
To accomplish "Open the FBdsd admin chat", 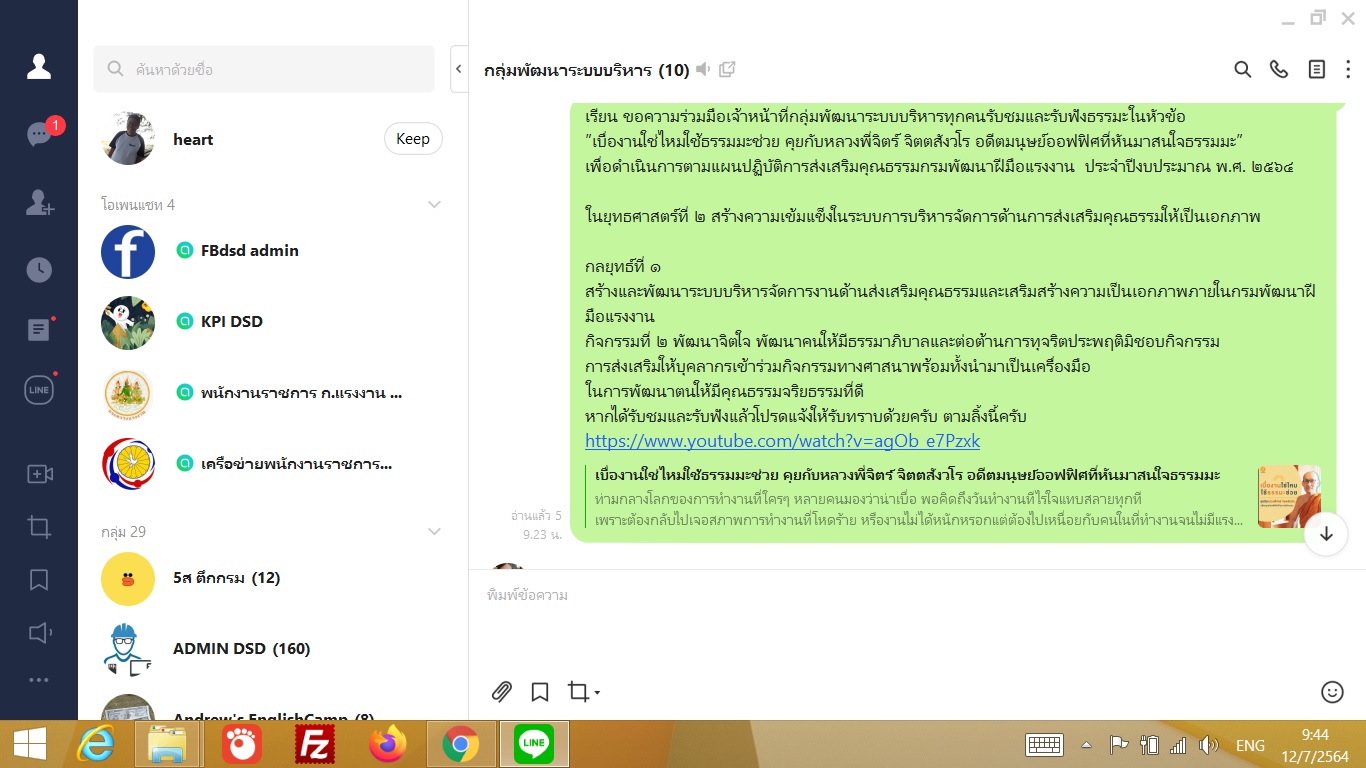I will pyautogui.click(x=236, y=251).
